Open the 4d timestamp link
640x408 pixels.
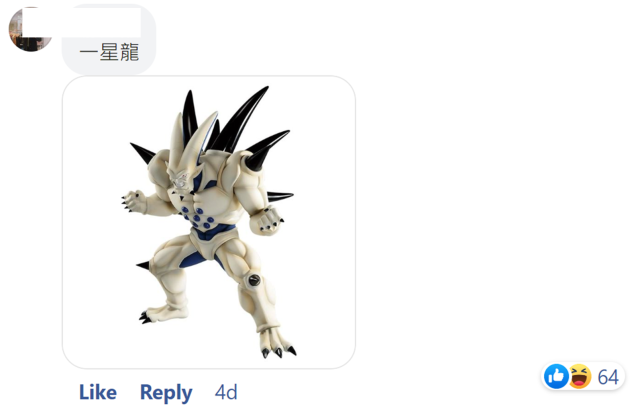click(226, 392)
